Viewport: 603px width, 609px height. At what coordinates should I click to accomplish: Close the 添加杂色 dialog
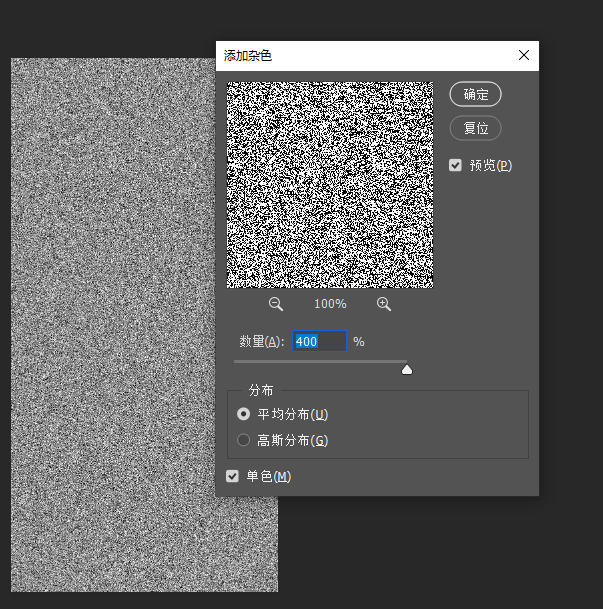[524, 55]
